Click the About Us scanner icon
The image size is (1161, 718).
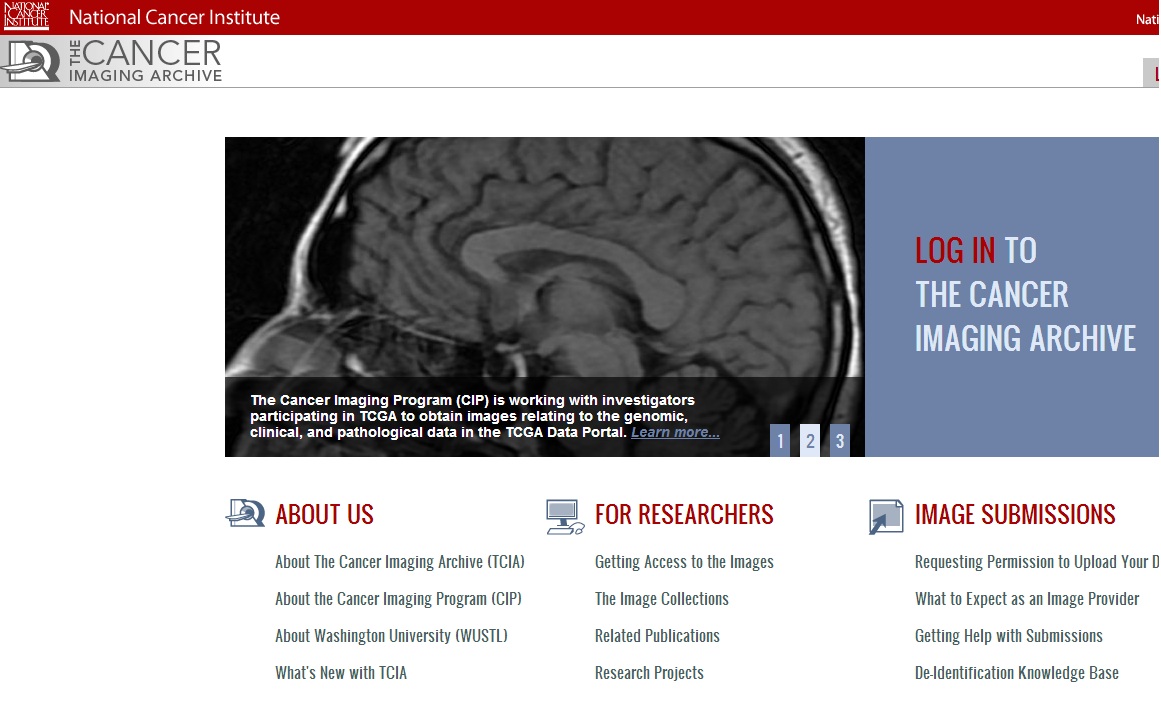(x=245, y=513)
